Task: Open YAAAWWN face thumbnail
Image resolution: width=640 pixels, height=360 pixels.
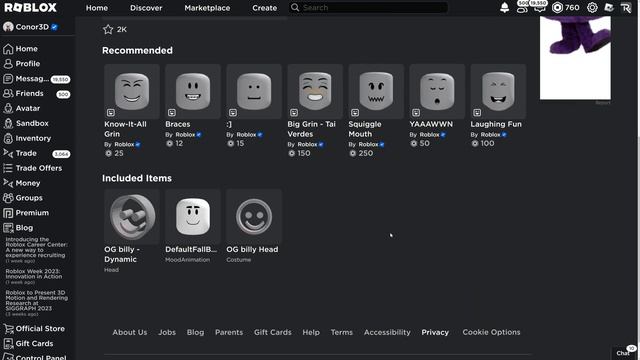Action: [437, 91]
